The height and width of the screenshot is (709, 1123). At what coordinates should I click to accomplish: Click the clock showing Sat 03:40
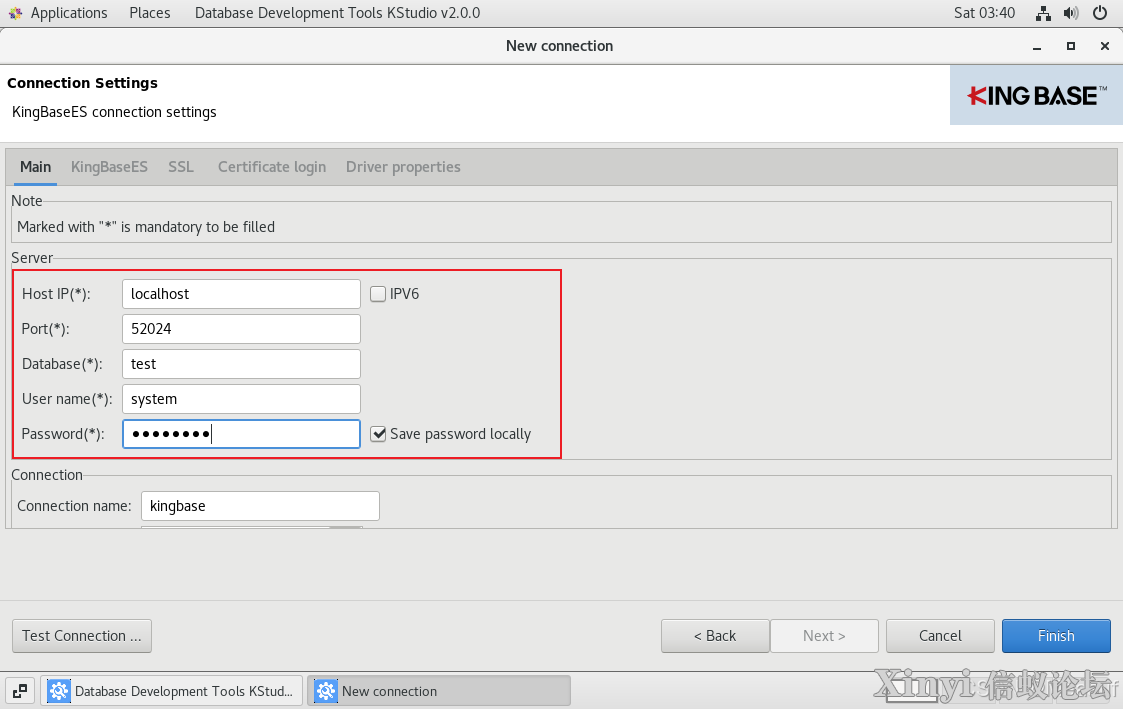click(x=985, y=13)
